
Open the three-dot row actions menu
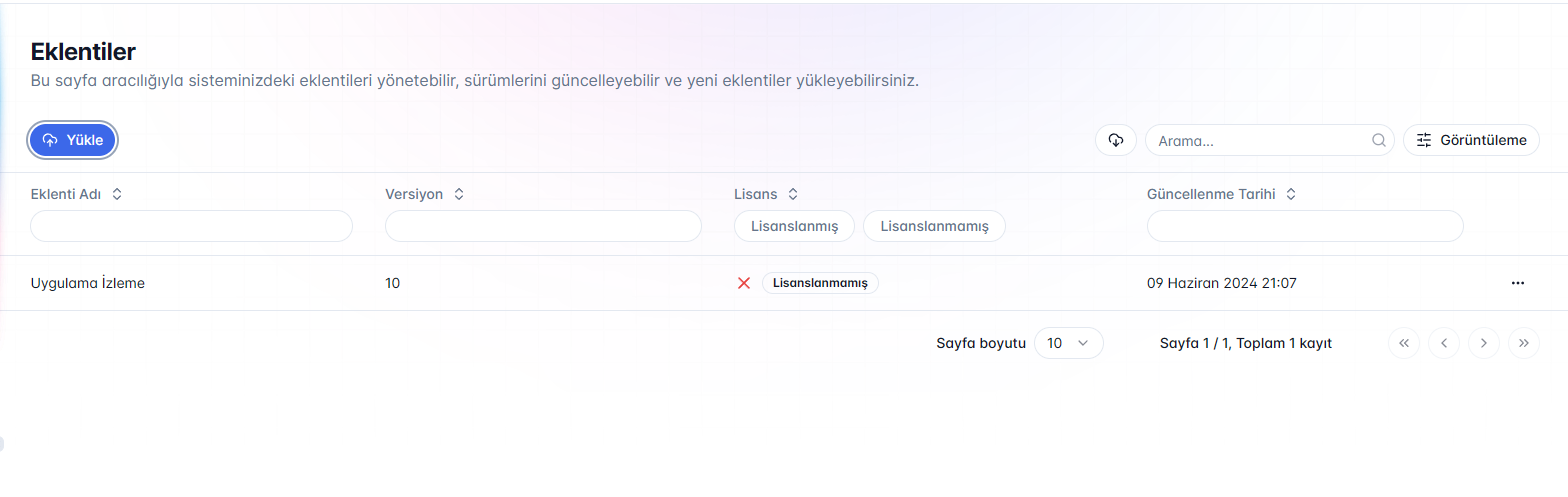[x=1518, y=283]
